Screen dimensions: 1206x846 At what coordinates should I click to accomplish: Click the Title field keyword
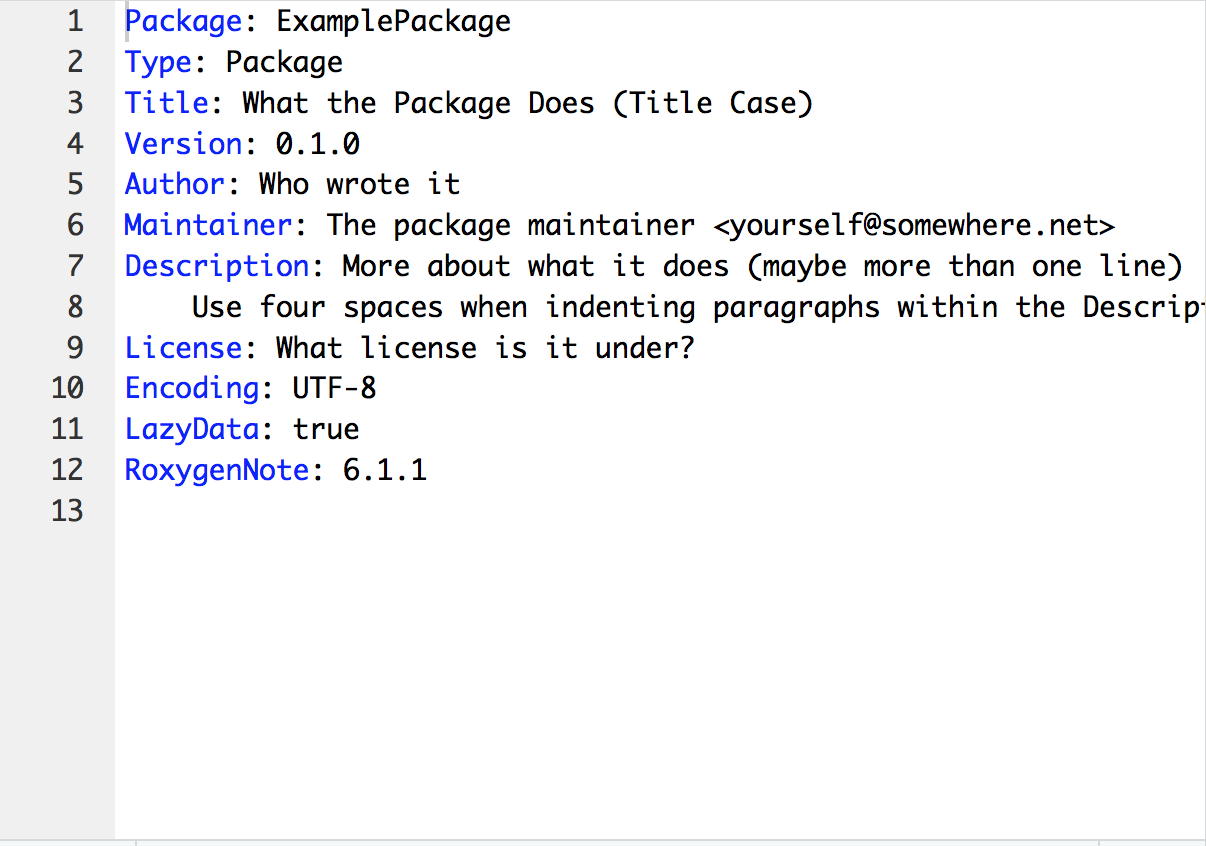167,103
